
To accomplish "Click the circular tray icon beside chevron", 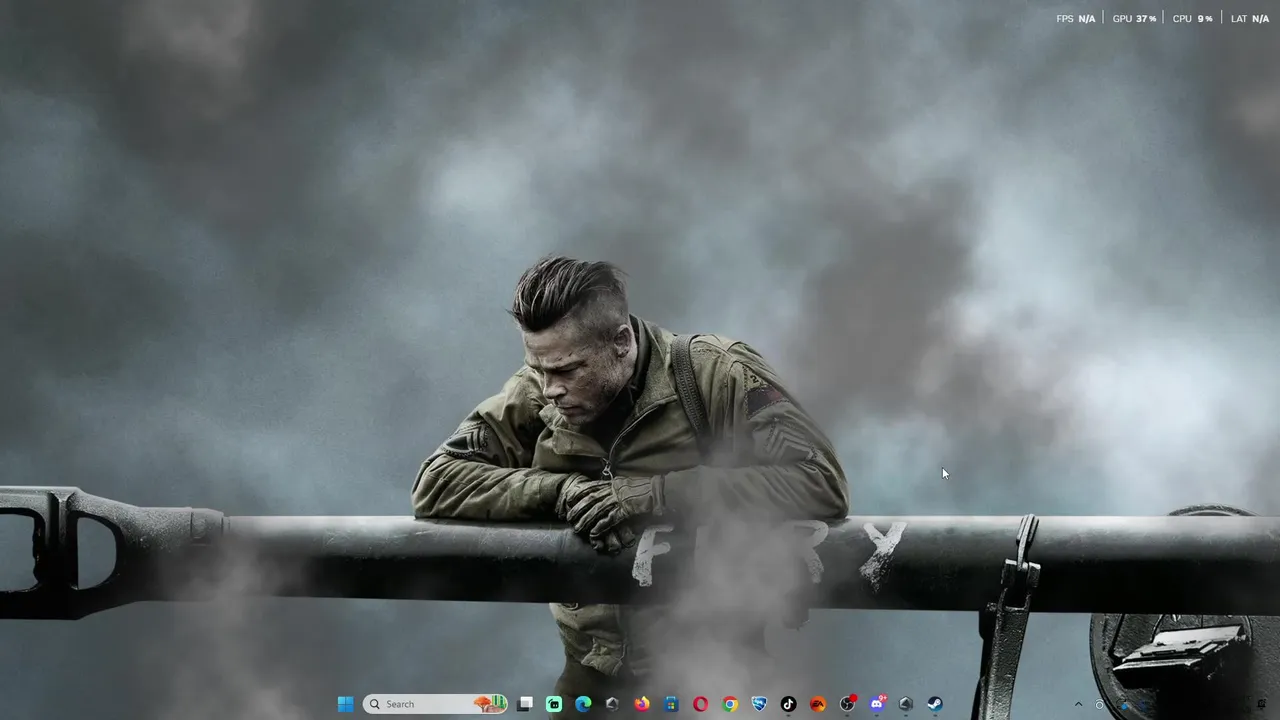I will click(x=1099, y=704).
